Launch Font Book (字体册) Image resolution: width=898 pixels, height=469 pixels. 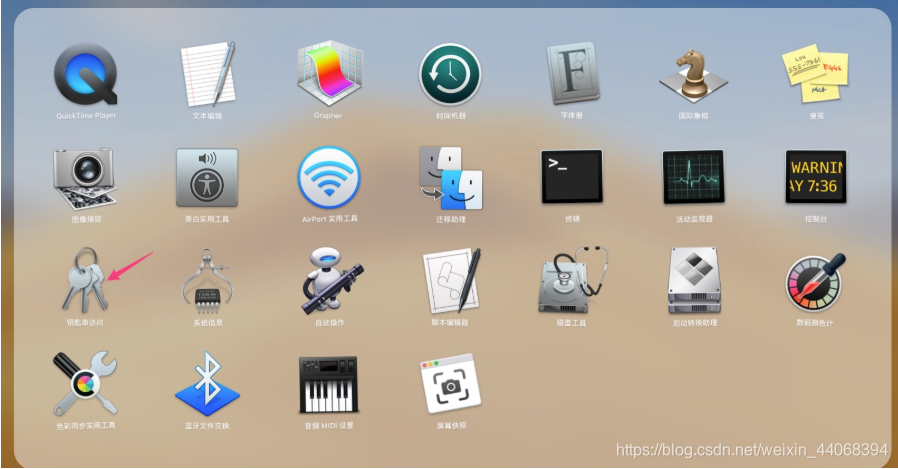[572, 73]
